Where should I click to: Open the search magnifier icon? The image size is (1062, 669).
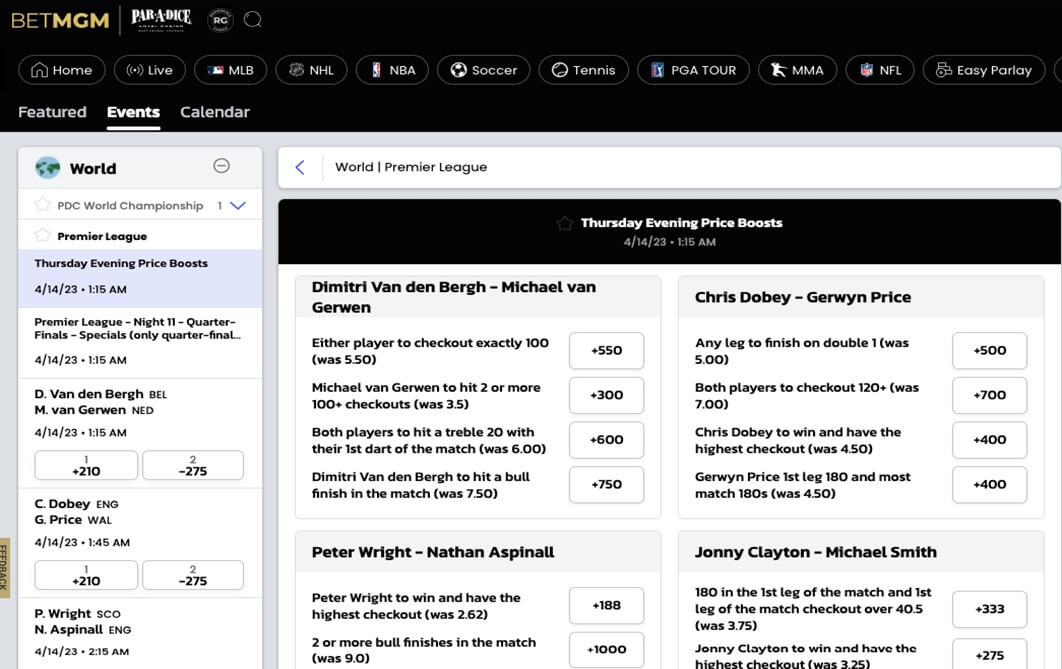coord(253,20)
